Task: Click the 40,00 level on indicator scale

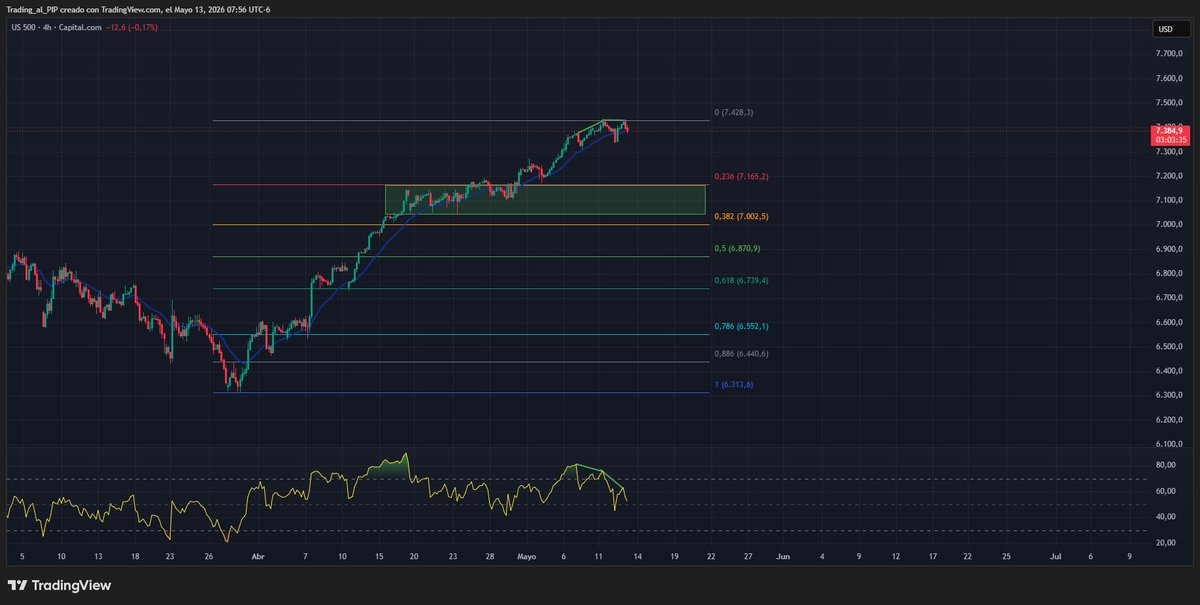Action: 1164,517
